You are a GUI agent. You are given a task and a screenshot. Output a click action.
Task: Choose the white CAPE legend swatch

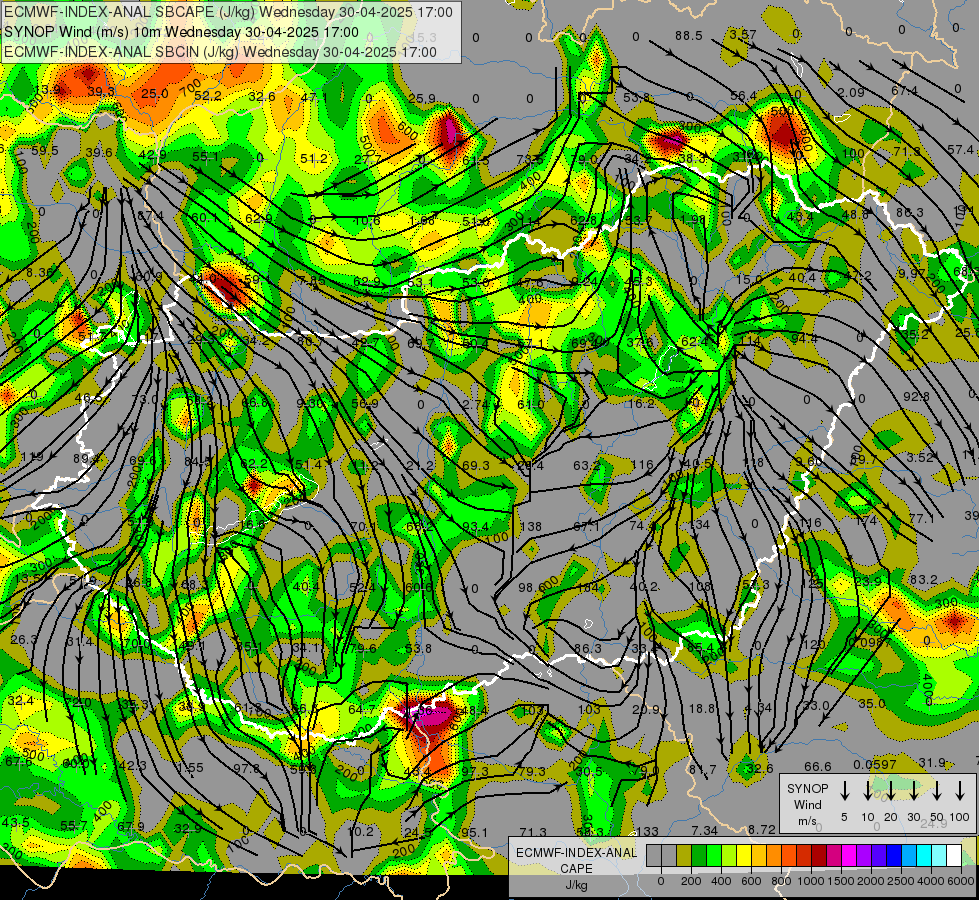(x=954, y=855)
